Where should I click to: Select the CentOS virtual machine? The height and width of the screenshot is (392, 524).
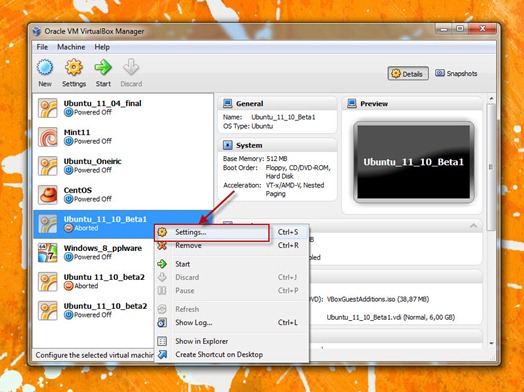(123, 194)
